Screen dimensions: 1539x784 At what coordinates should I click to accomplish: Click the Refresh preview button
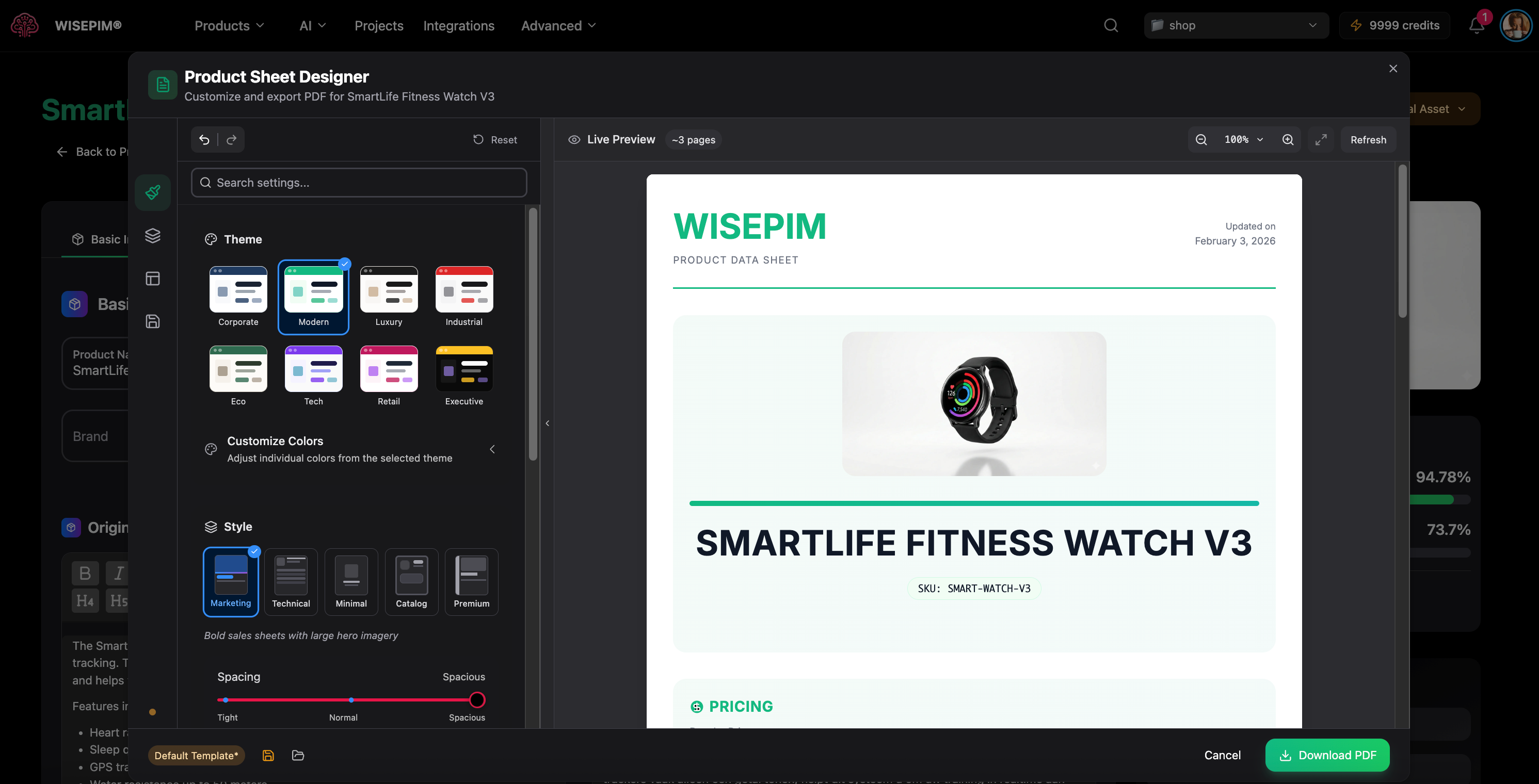[x=1368, y=140]
